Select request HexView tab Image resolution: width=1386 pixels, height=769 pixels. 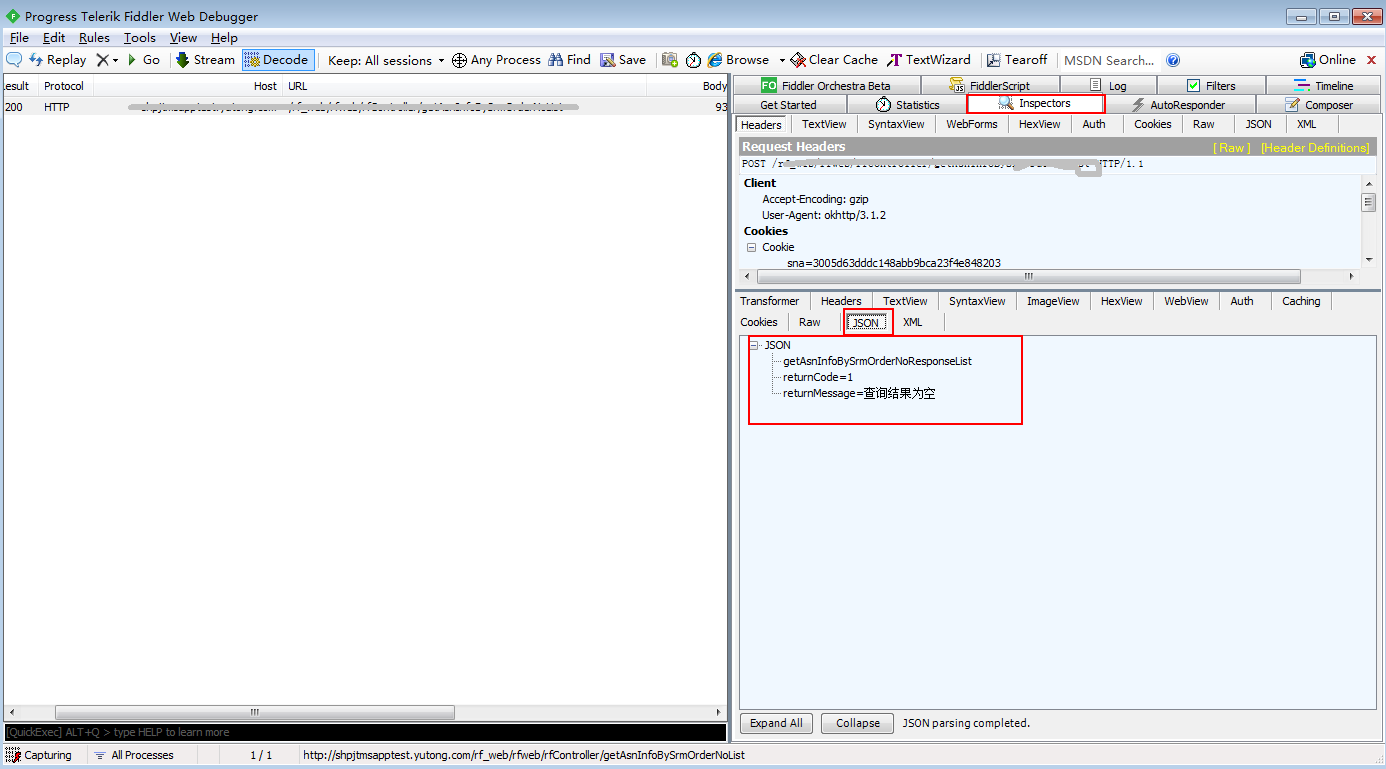pos(1040,124)
